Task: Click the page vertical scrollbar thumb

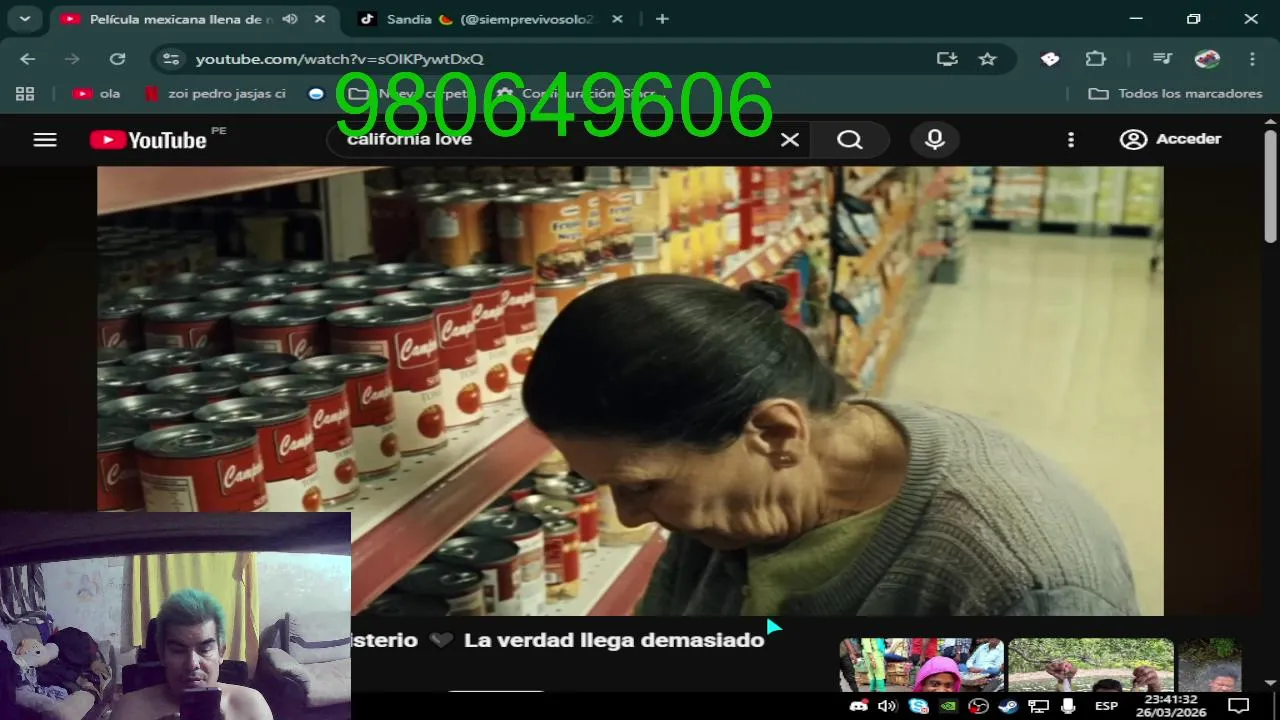Action: click(x=1271, y=186)
